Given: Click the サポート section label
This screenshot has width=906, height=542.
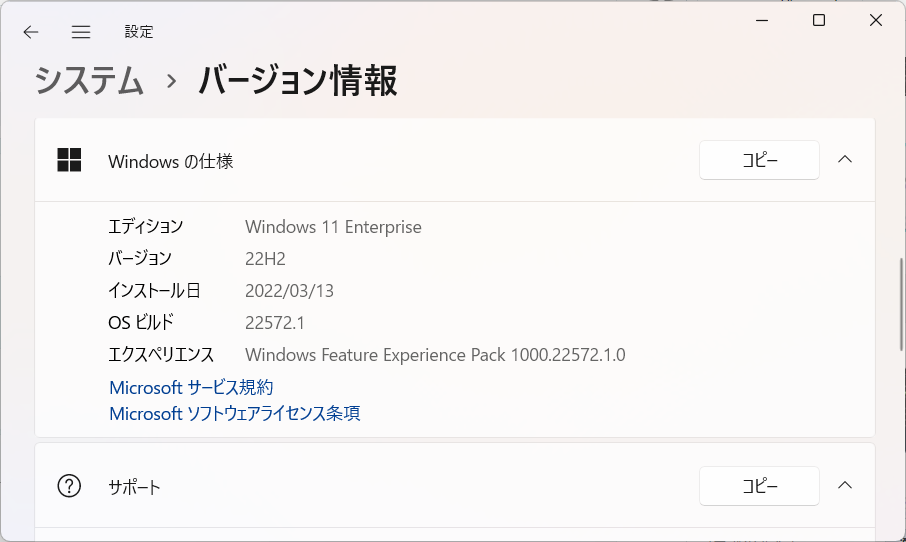Looking at the screenshot, I should (x=134, y=487).
